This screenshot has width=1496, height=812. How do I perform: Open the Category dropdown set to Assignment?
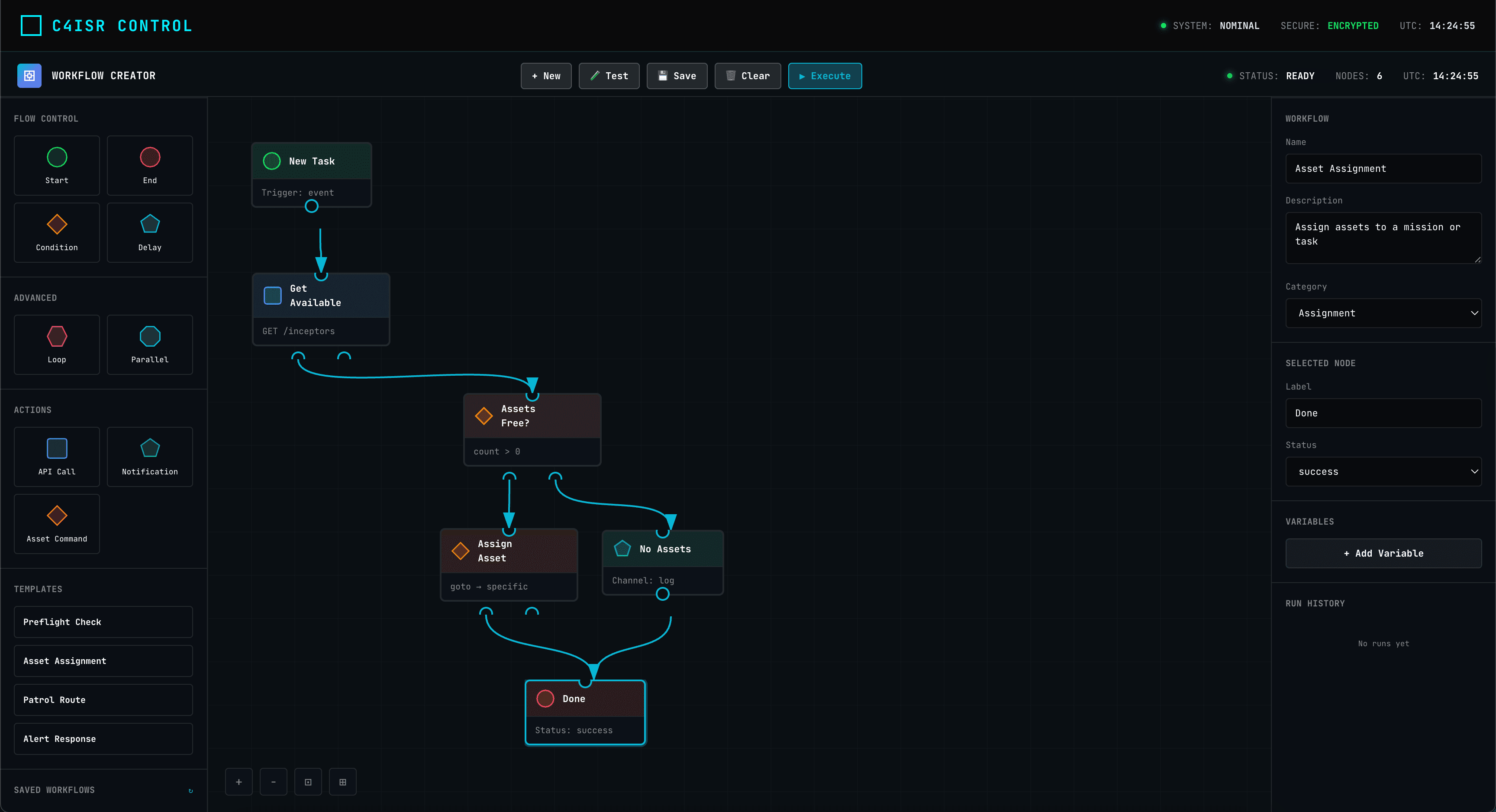click(1384, 313)
